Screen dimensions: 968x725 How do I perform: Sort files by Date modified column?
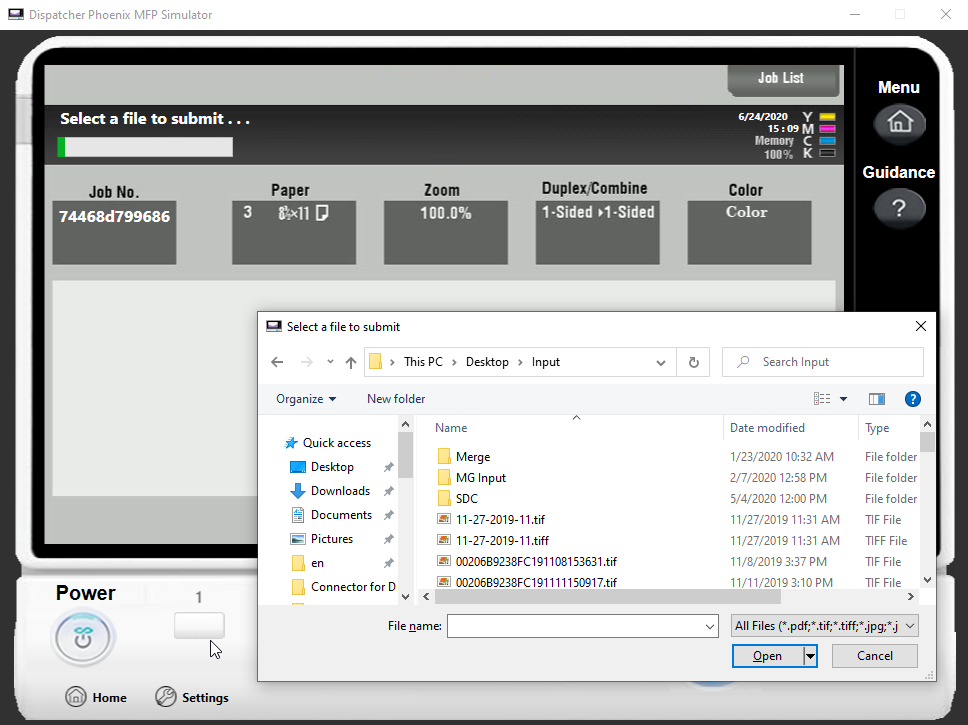coord(767,428)
